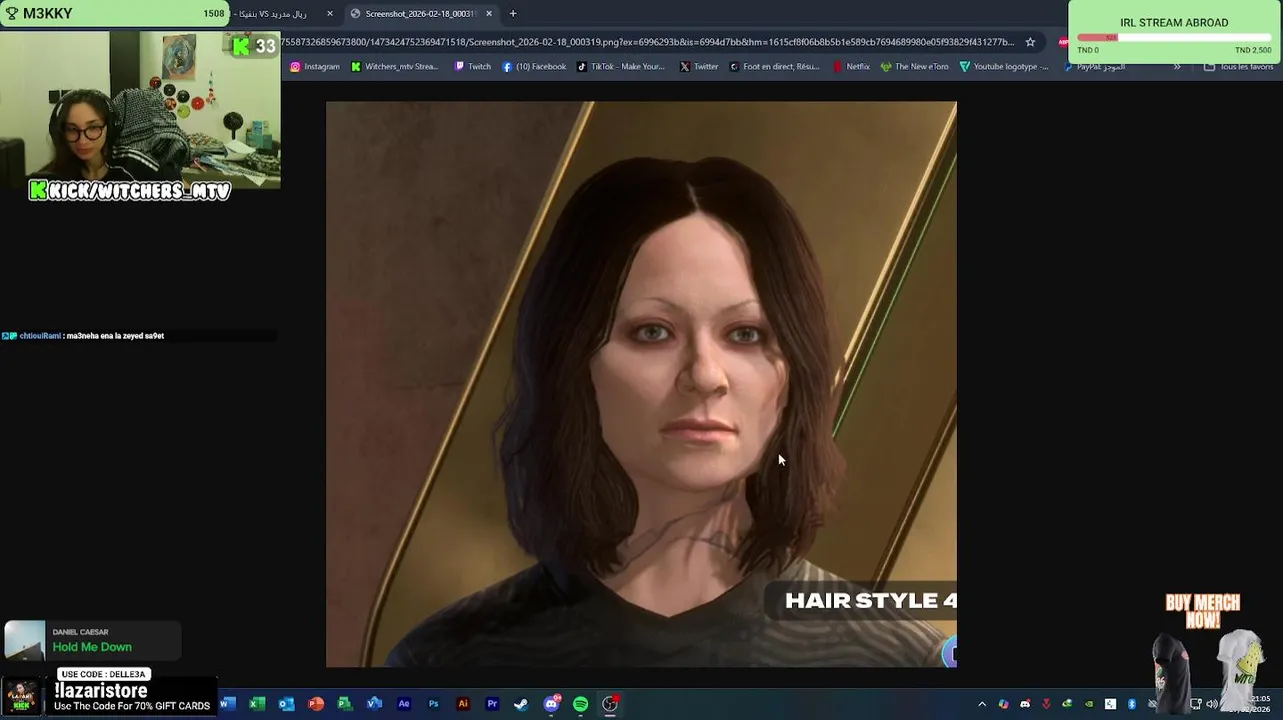1283x720 pixels.
Task: Open PayPal bookmark
Action: (1095, 67)
